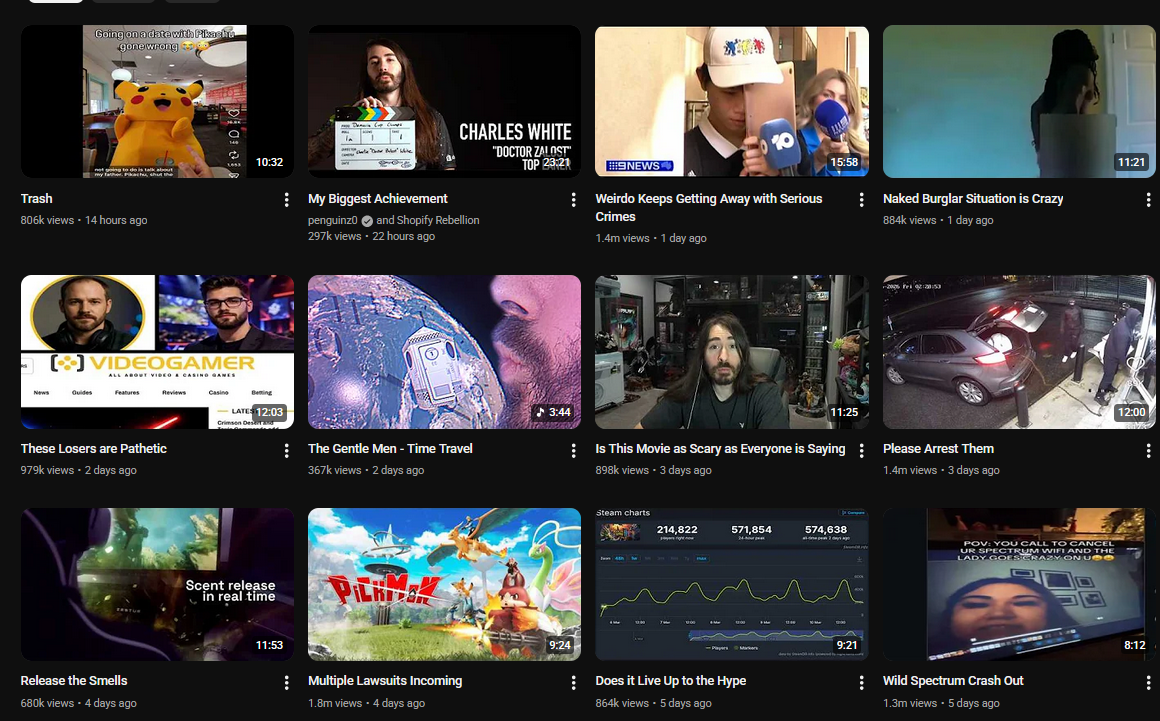Click '806k views' under the Trash video
The width and height of the screenshot is (1160, 721).
47,220
